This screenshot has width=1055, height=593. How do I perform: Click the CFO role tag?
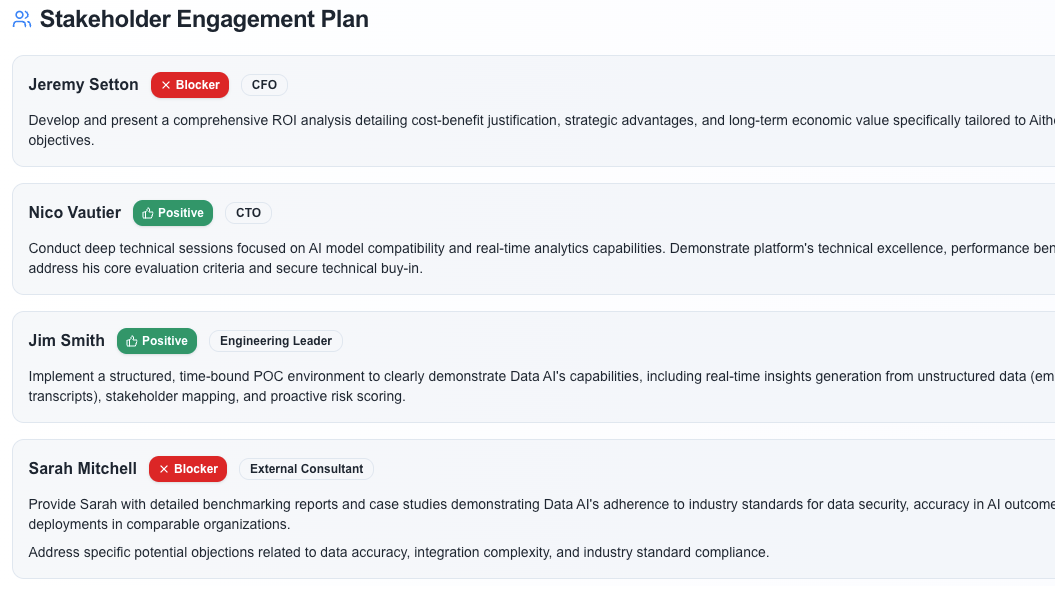coord(264,85)
